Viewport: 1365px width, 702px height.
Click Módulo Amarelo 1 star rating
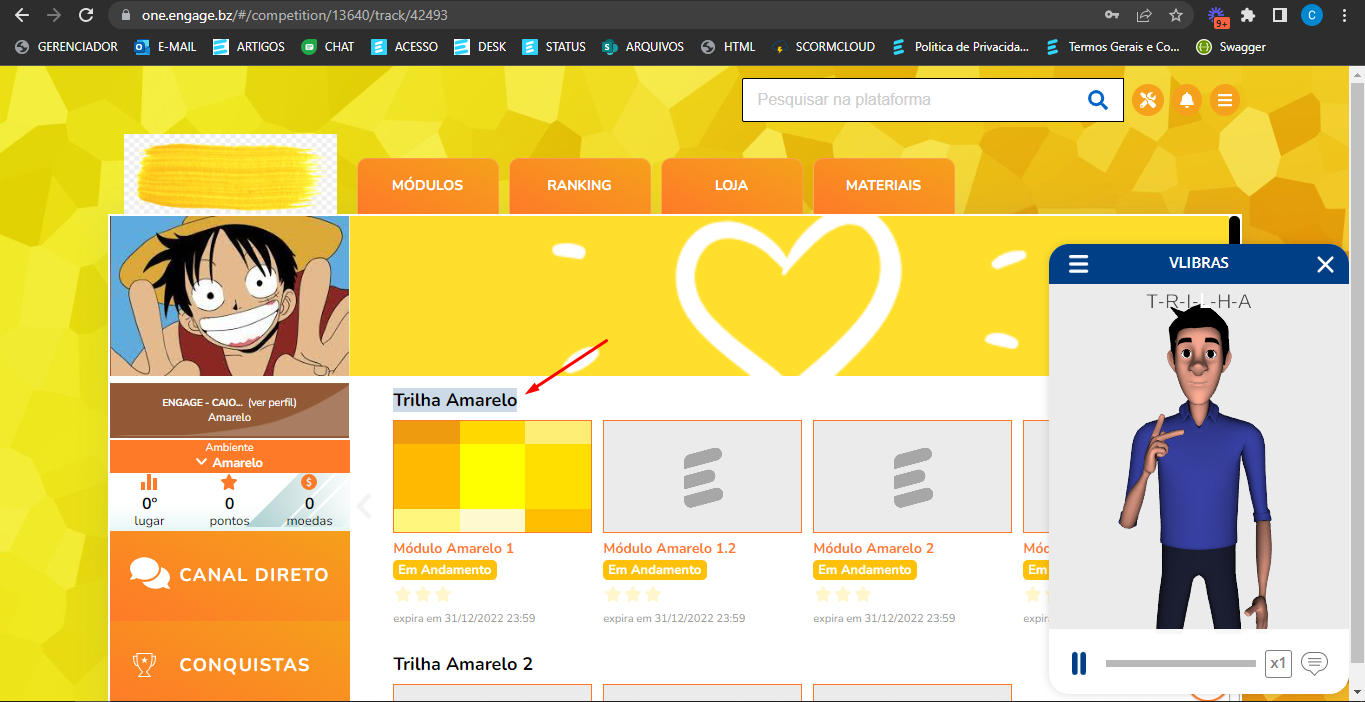click(x=423, y=594)
